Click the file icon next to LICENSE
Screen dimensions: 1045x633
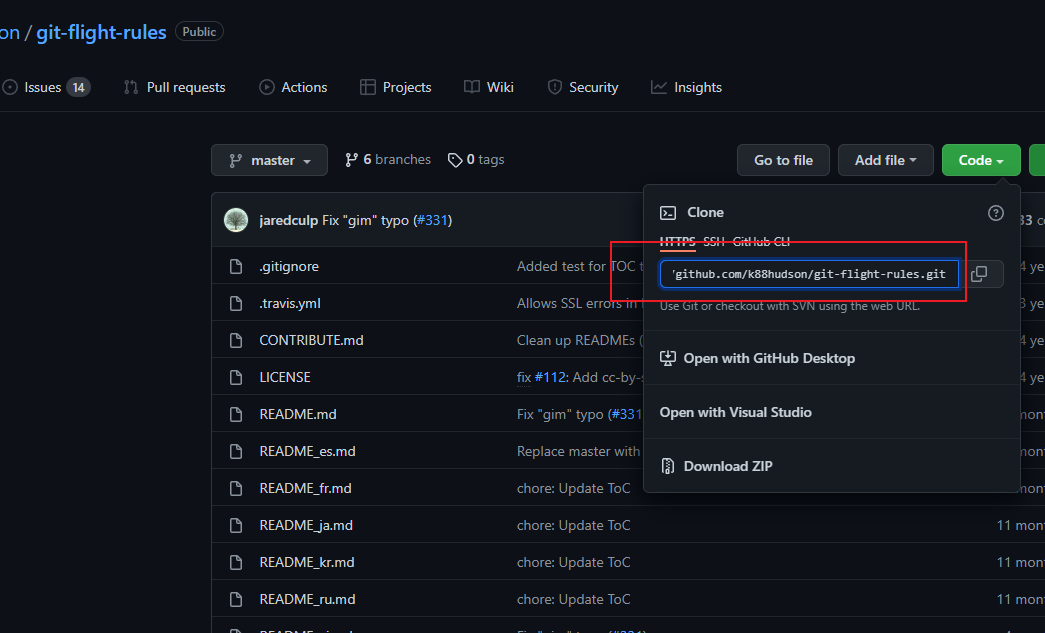[236, 377]
